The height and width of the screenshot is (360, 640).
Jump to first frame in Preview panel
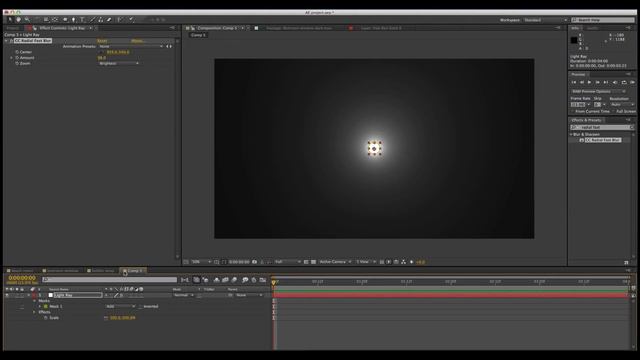pos(574,82)
